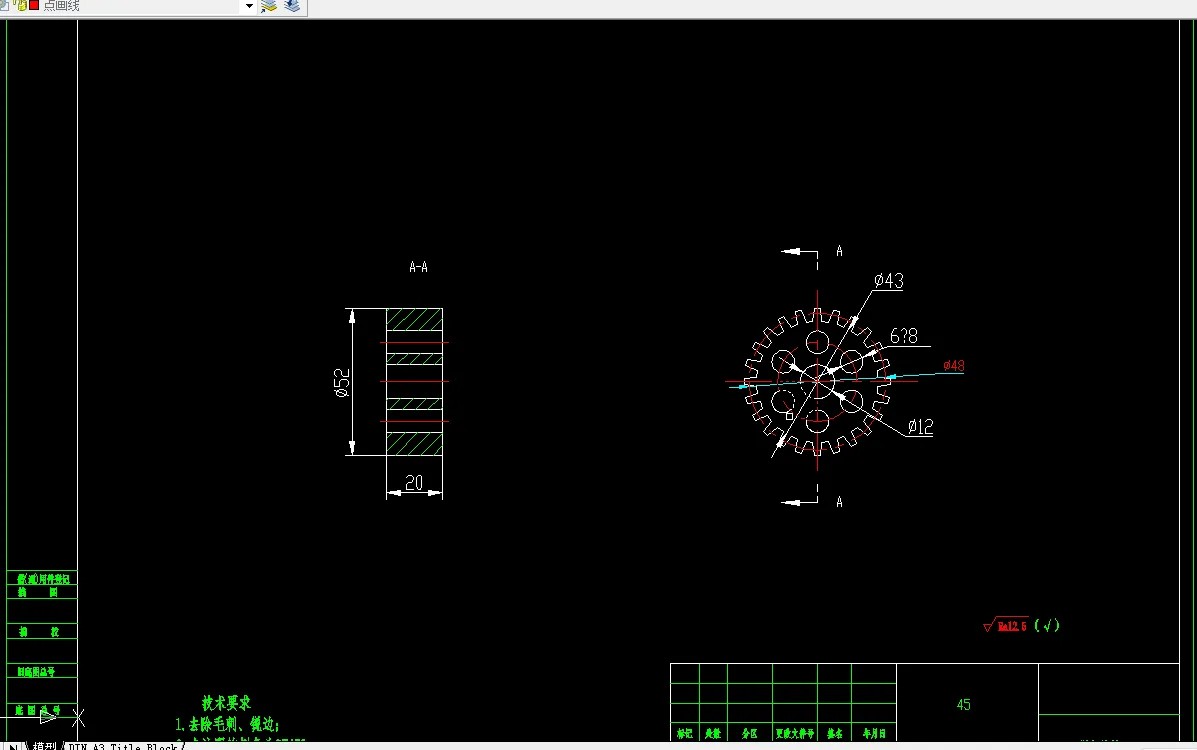
Task: Click the layout tab scroll arrow
Action: (13, 746)
